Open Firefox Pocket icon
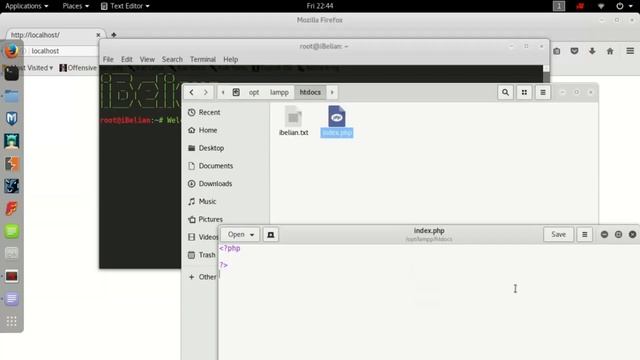Image resolution: width=640 pixels, height=360 pixels. click(x=574, y=51)
